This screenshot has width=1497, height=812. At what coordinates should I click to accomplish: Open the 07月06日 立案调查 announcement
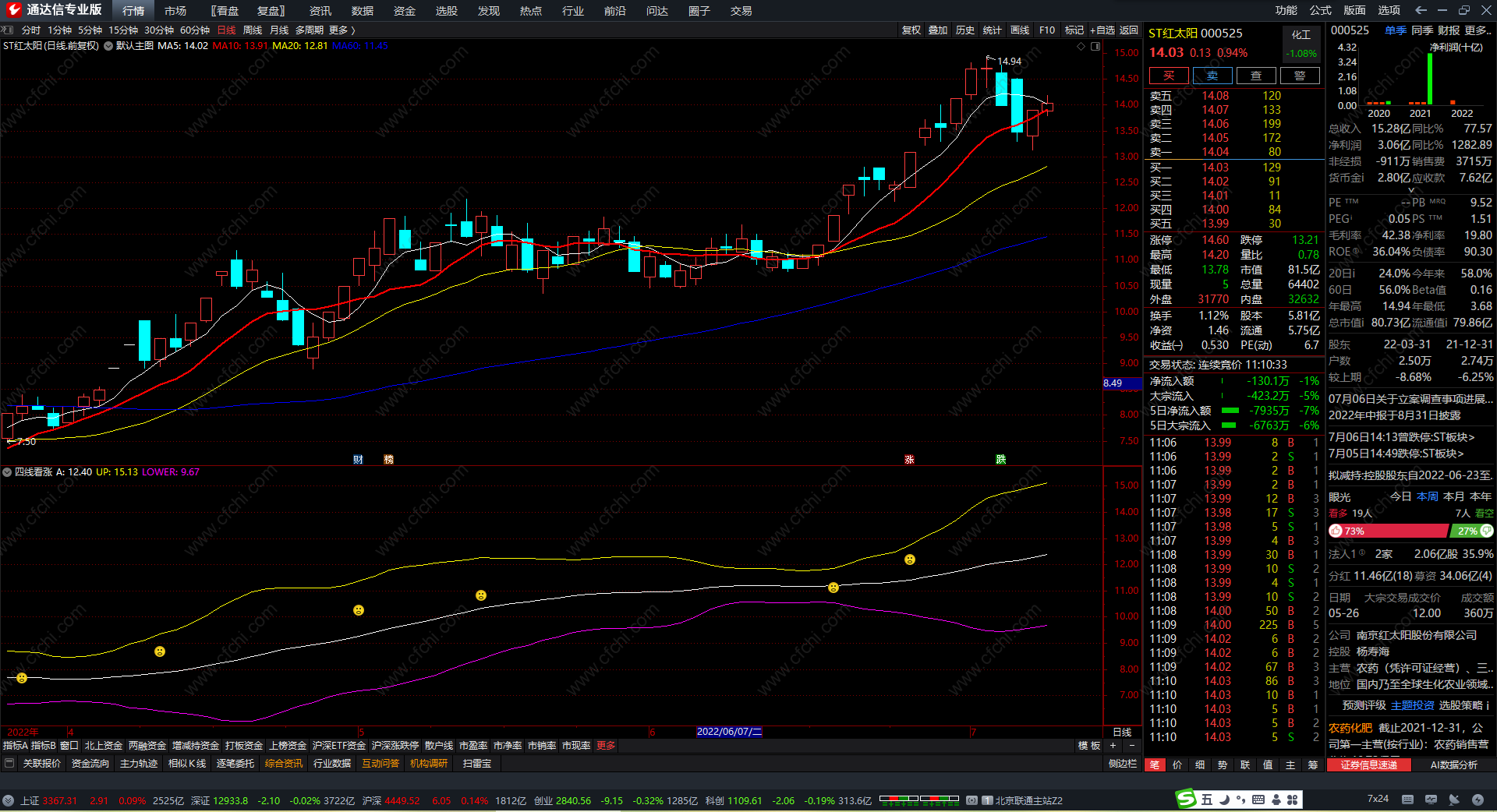pyautogui.click(x=1410, y=399)
